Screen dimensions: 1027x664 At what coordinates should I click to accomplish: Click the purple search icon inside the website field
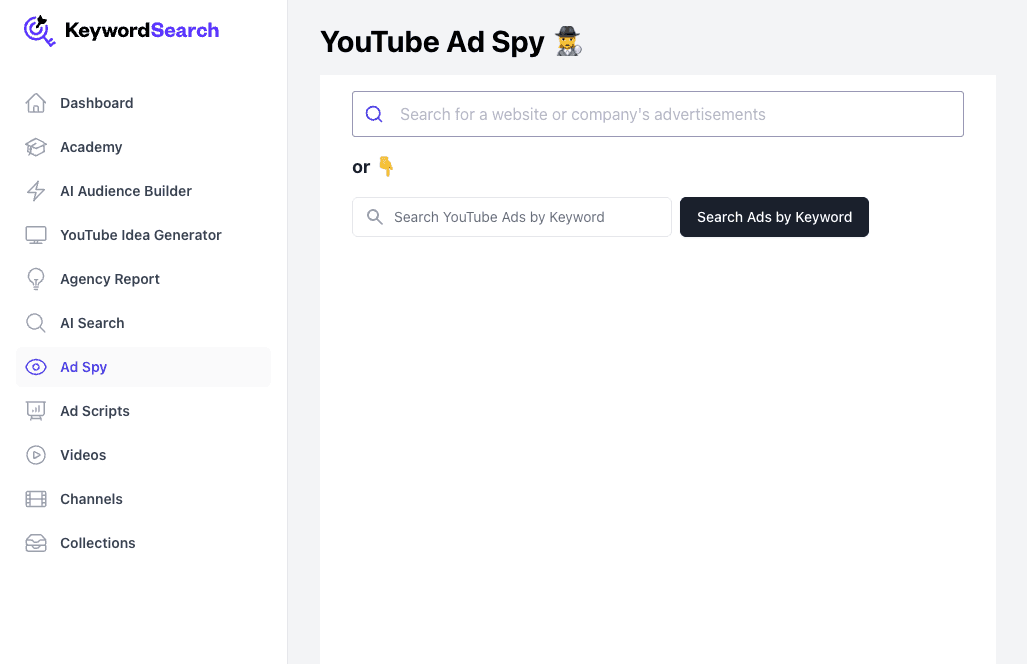pyautogui.click(x=374, y=114)
